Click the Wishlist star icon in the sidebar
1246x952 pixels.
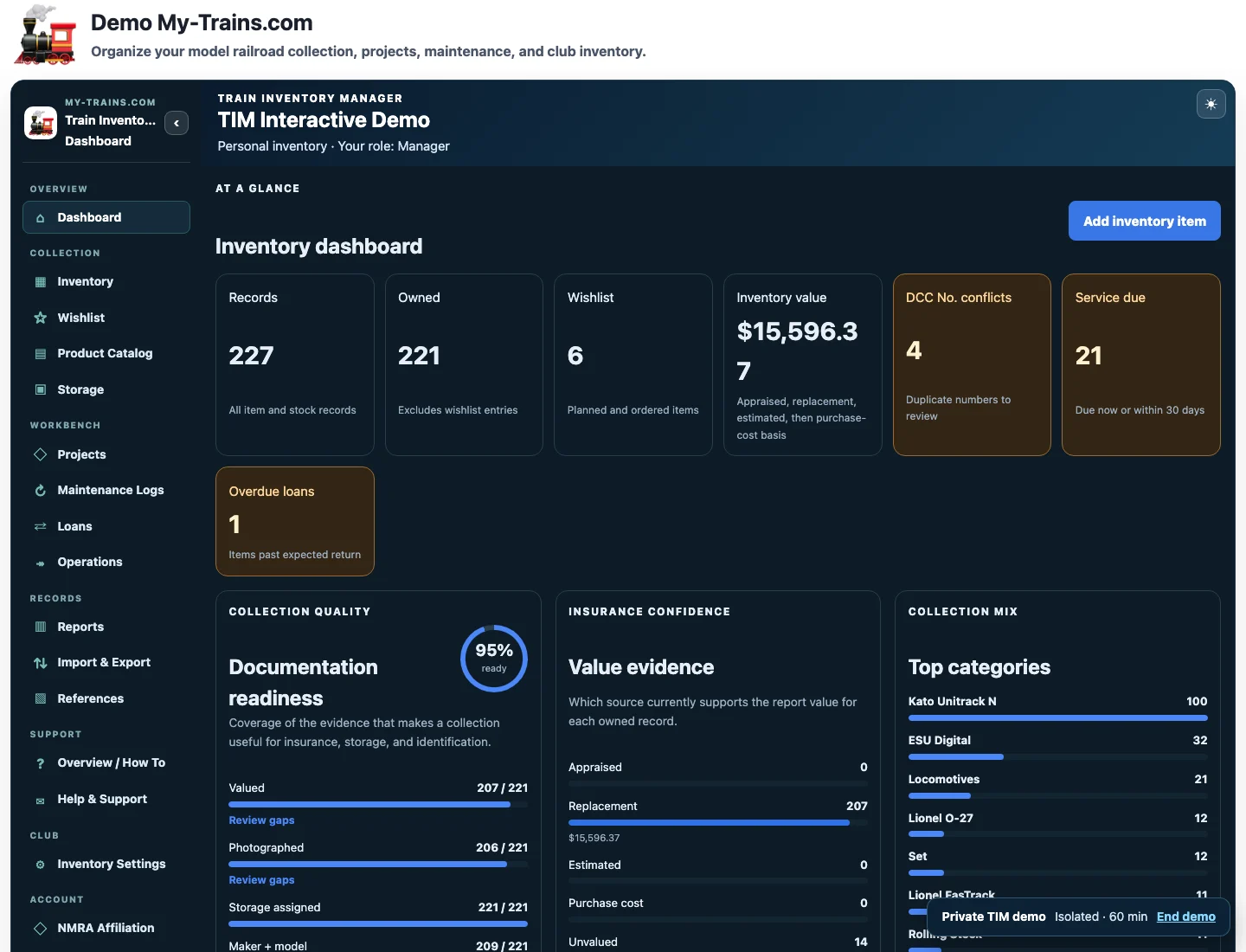click(40, 318)
